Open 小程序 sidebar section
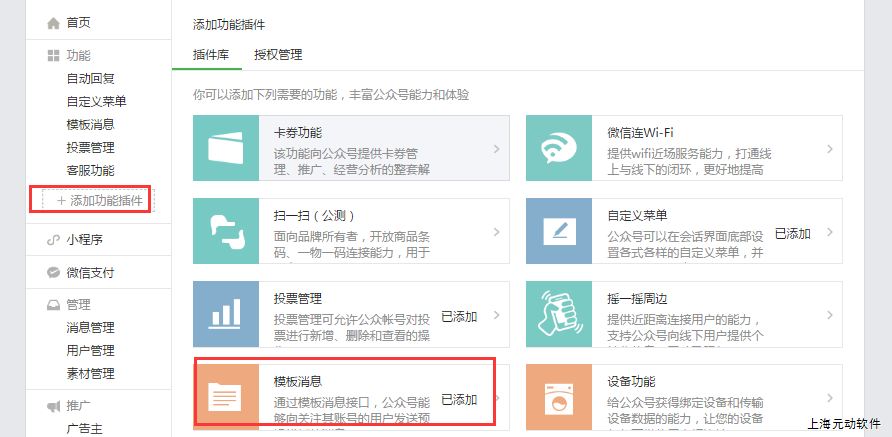Image resolution: width=892 pixels, height=437 pixels. 85,240
